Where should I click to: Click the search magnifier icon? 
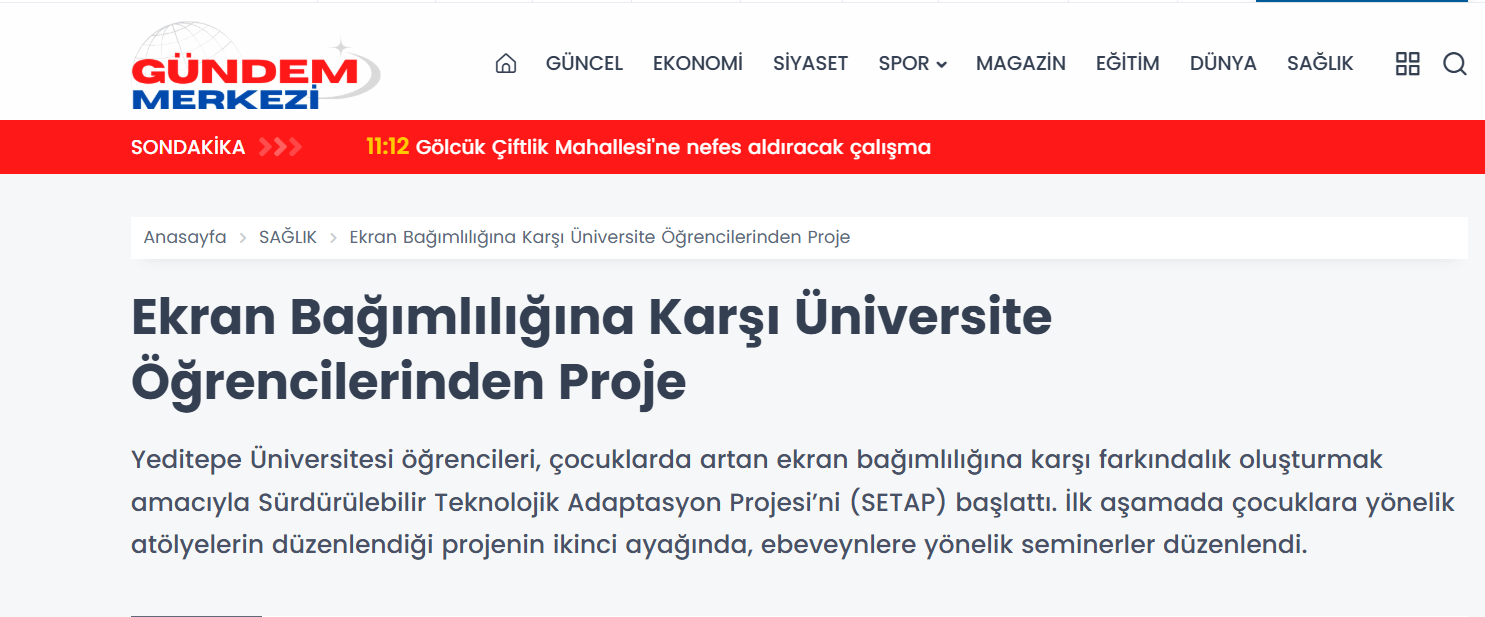[x=1454, y=64]
